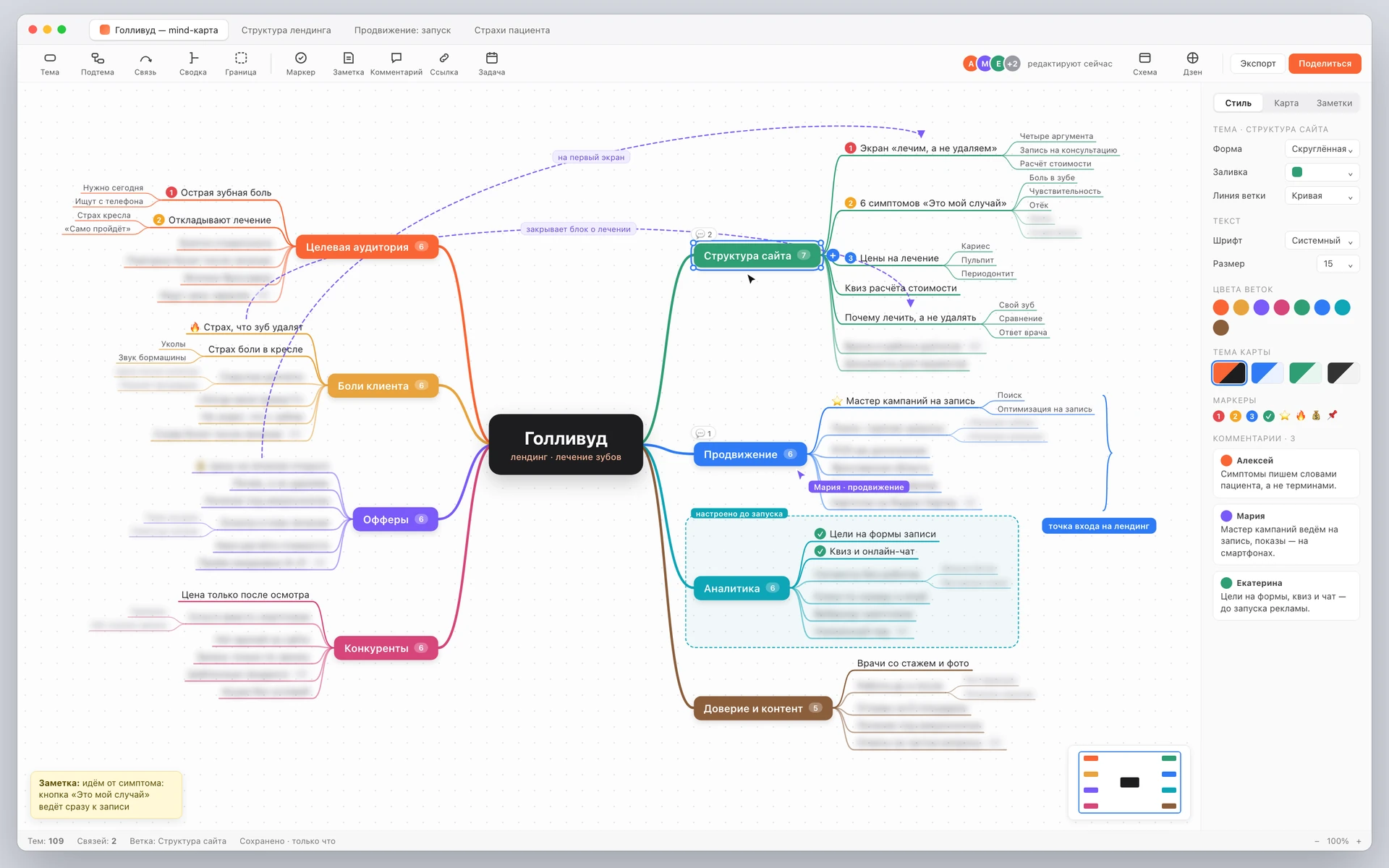
Task: Open the Продвижение: запуск document tab
Action: tap(402, 30)
